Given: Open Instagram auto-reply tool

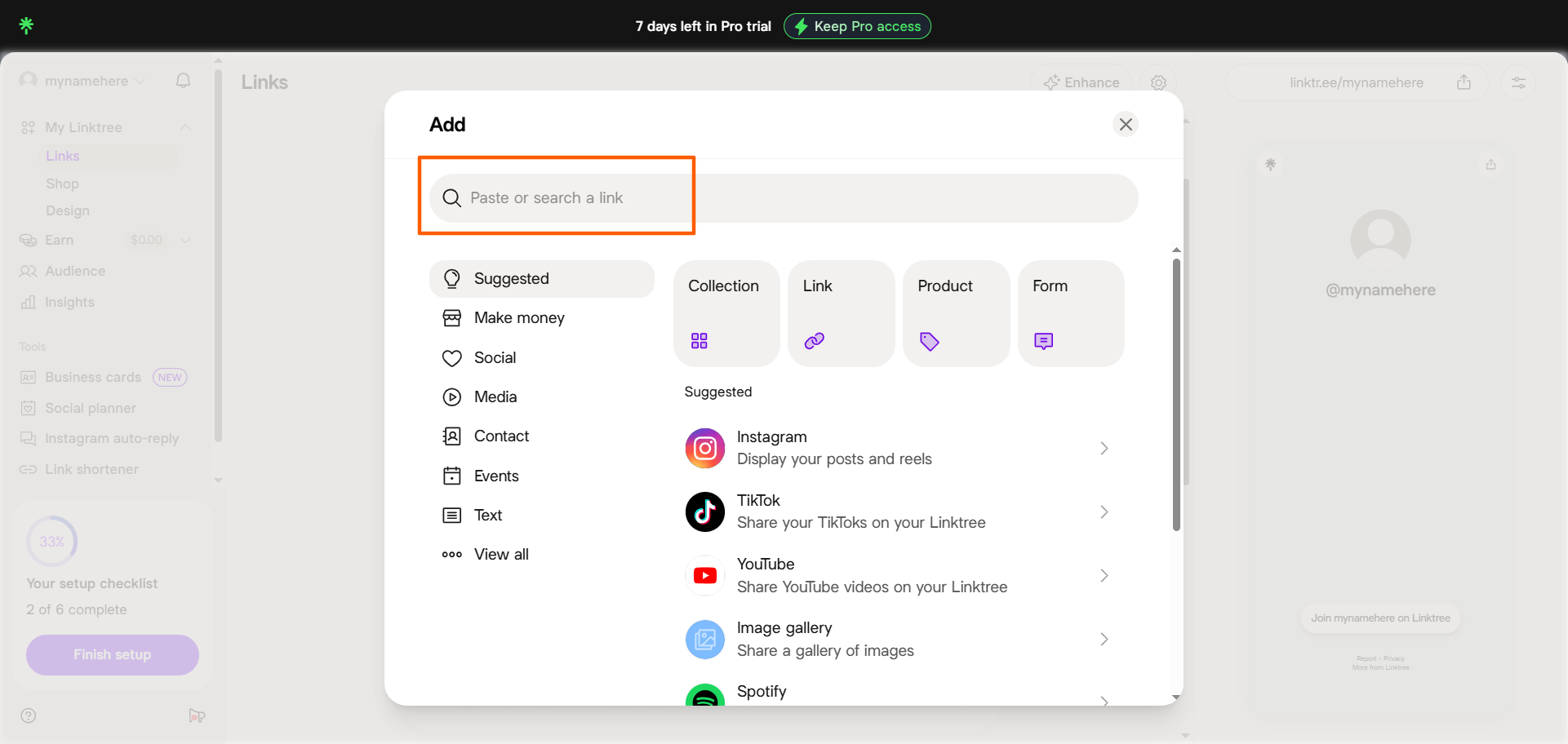Looking at the screenshot, I should click(112, 438).
